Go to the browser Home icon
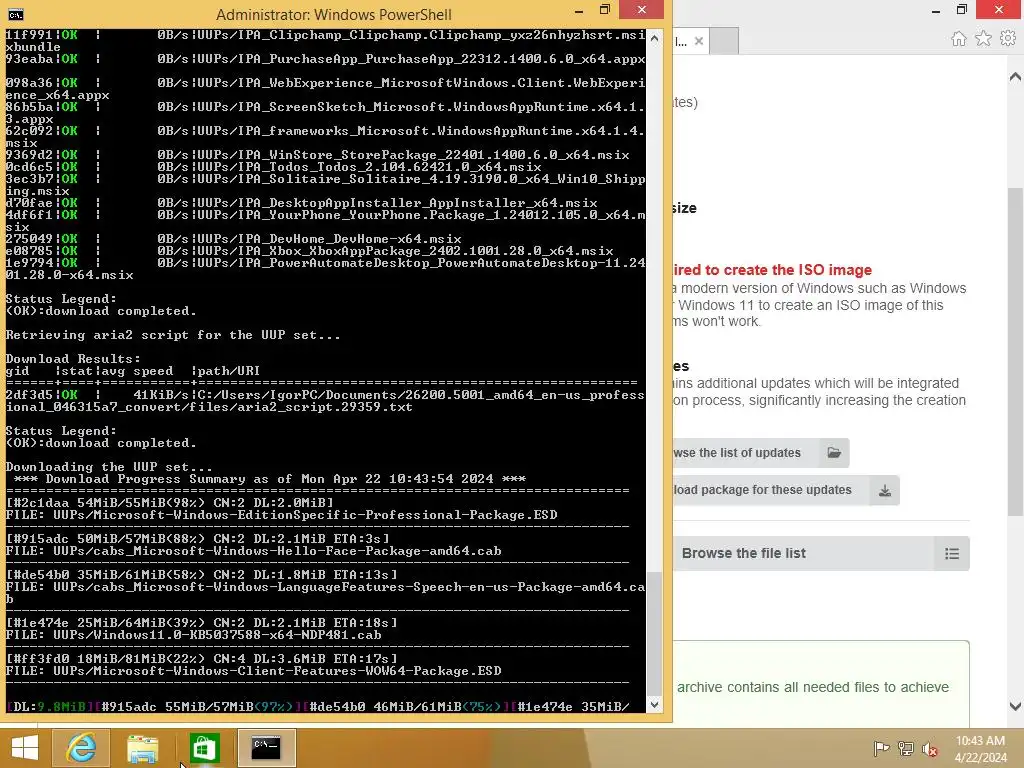The width and height of the screenshot is (1024, 768). pos(959,39)
